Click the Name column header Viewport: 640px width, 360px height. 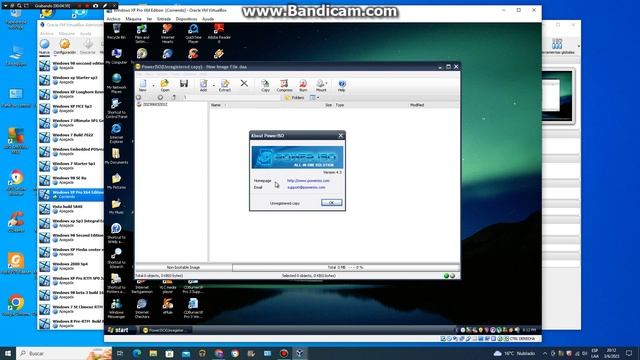coord(216,105)
